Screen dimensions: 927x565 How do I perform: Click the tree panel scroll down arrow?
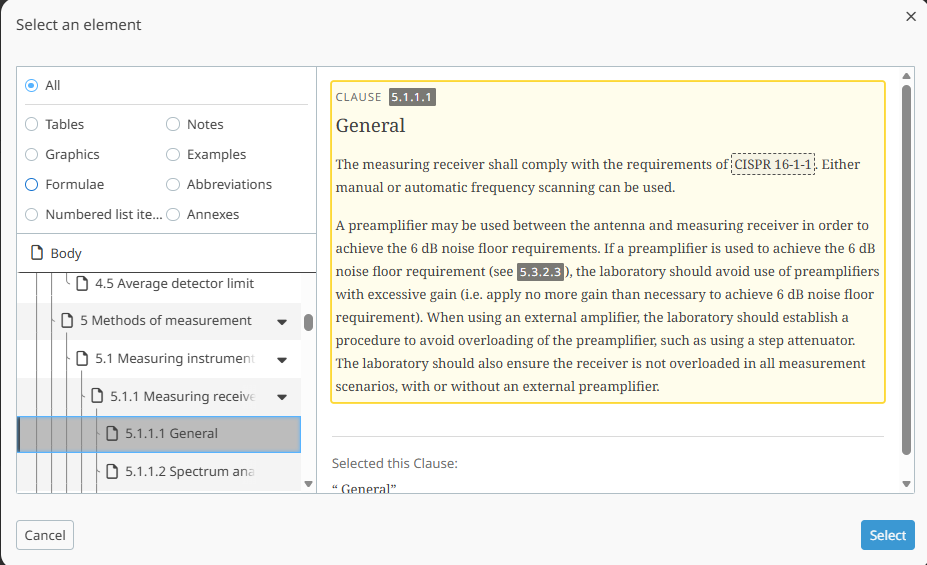308,484
